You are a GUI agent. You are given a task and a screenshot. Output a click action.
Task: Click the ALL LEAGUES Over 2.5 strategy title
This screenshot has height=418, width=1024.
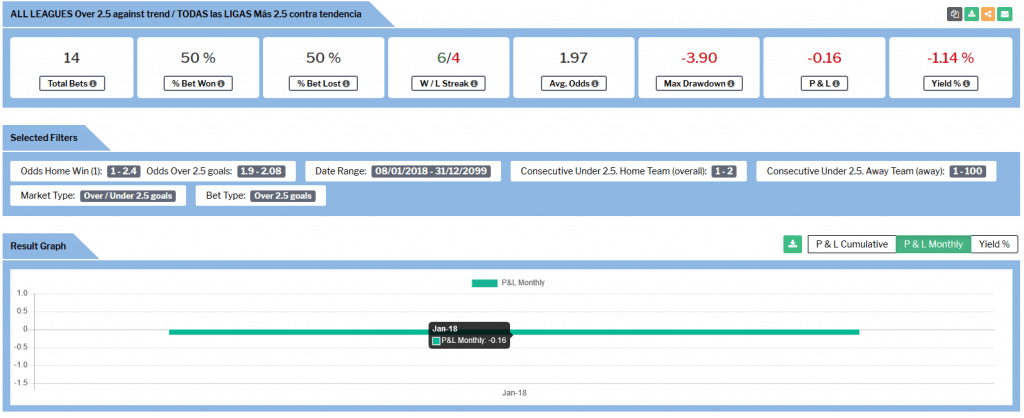[x=185, y=13]
